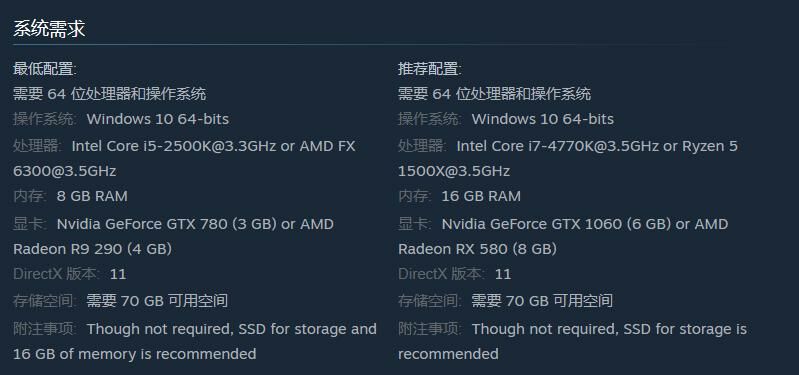799x375 pixels.
Task: Click the recommended 存储空间 label
Action: pos(430,301)
